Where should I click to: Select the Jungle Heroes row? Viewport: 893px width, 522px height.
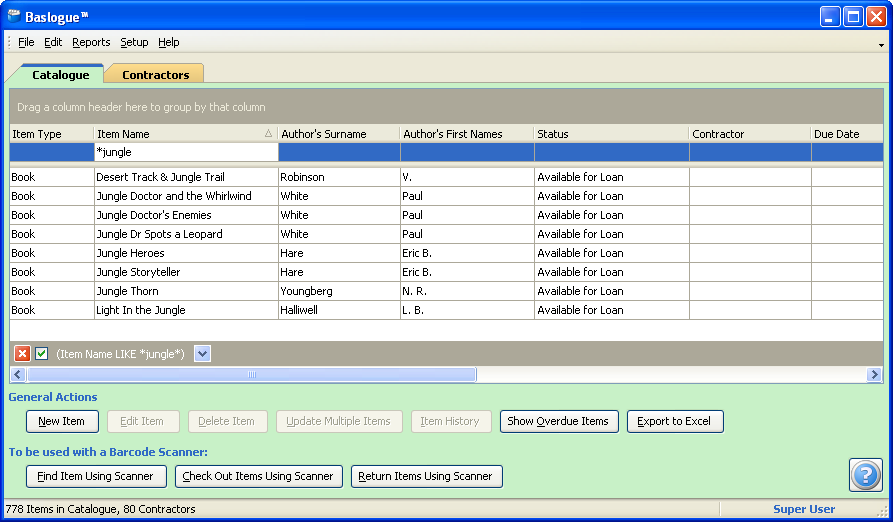click(x=446, y=253)
